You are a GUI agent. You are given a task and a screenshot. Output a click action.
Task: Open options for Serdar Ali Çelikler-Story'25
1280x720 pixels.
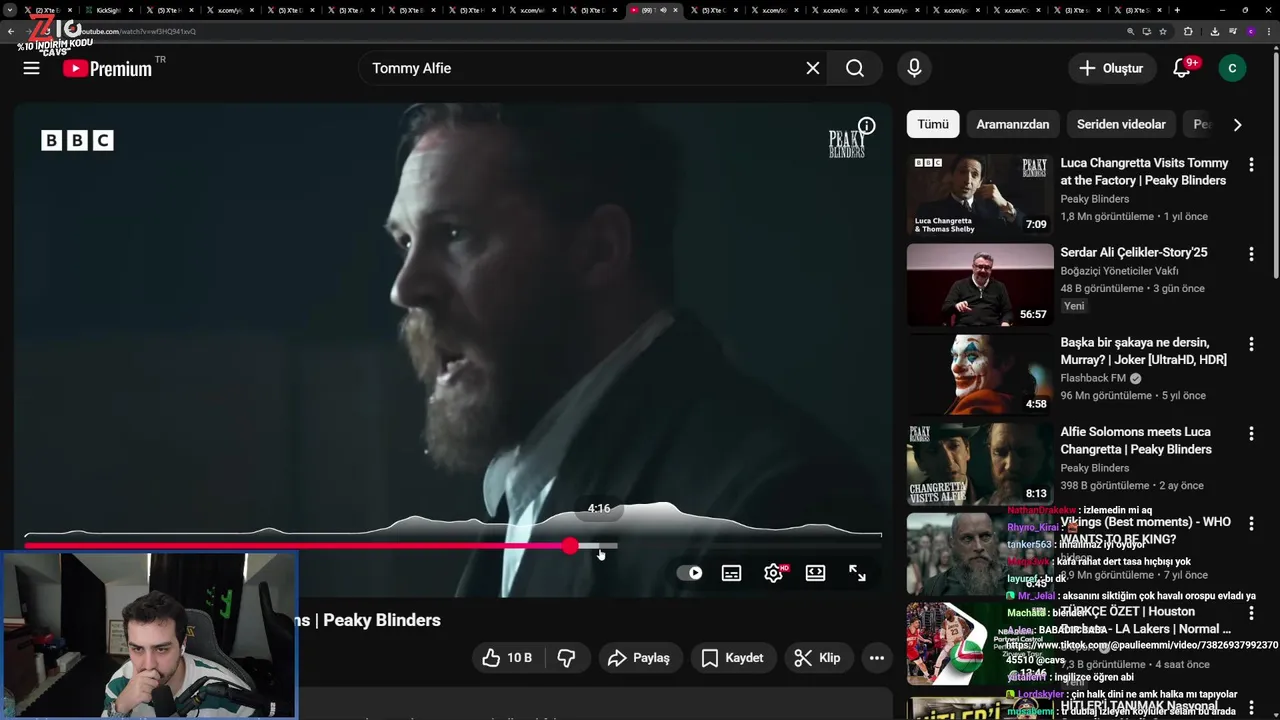pos(1251,254)
